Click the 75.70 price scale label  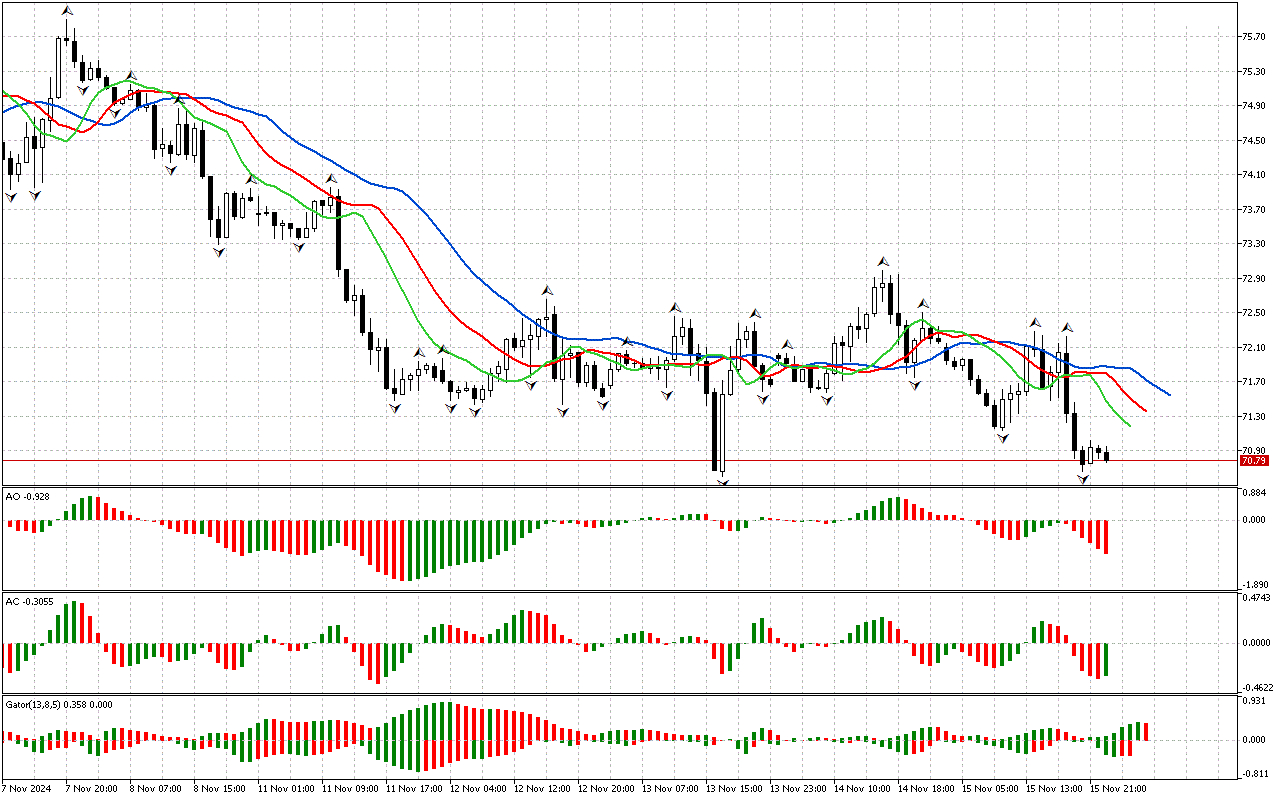point(1252,37)
